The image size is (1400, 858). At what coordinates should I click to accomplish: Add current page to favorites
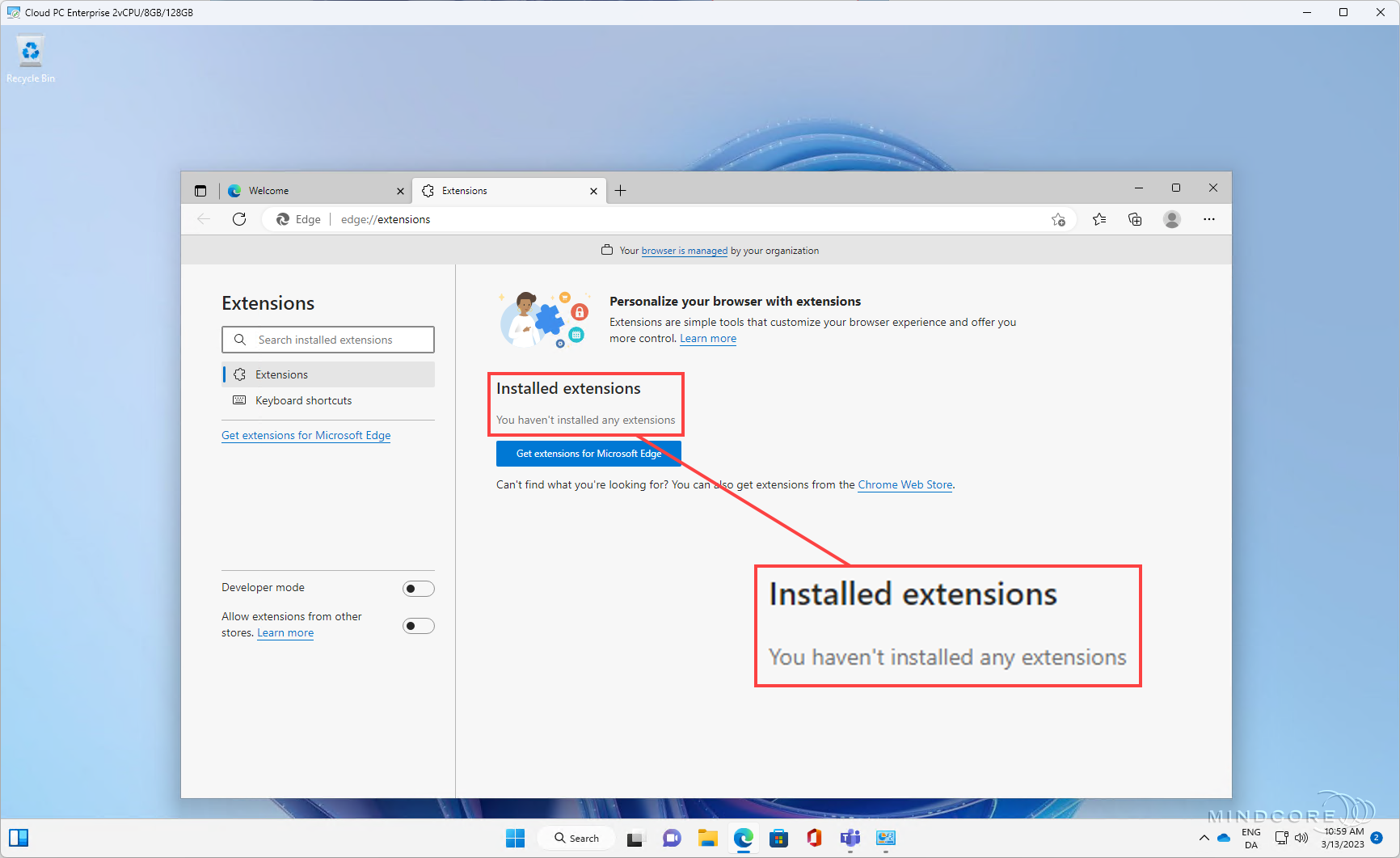coord(1058,219)
